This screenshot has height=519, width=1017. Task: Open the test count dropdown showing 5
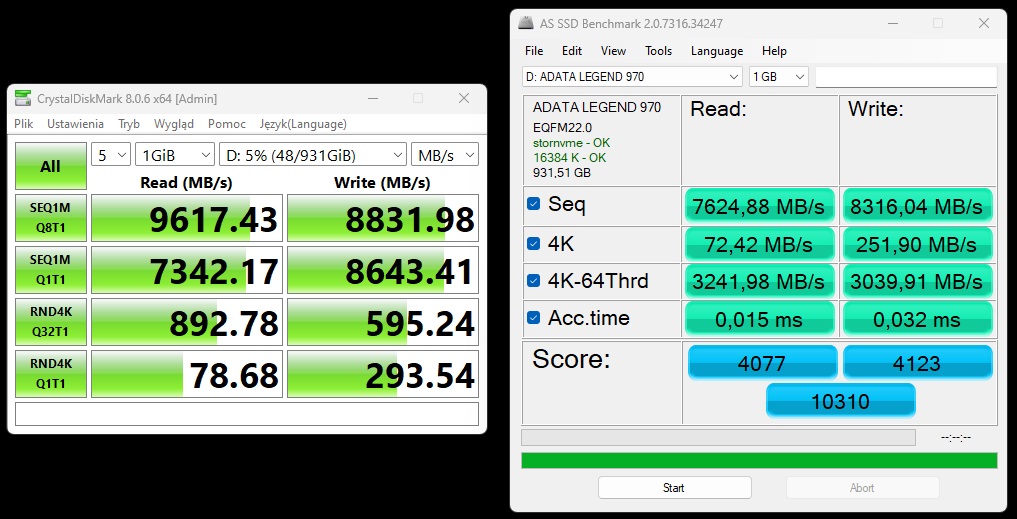click(111, 155)
